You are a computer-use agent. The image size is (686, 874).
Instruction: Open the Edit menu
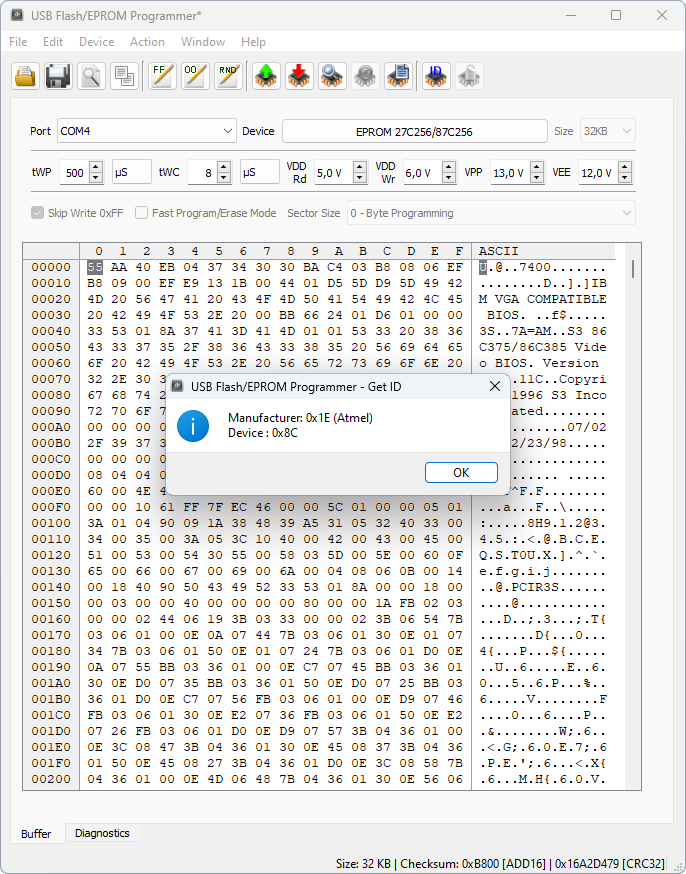(53, 42)
